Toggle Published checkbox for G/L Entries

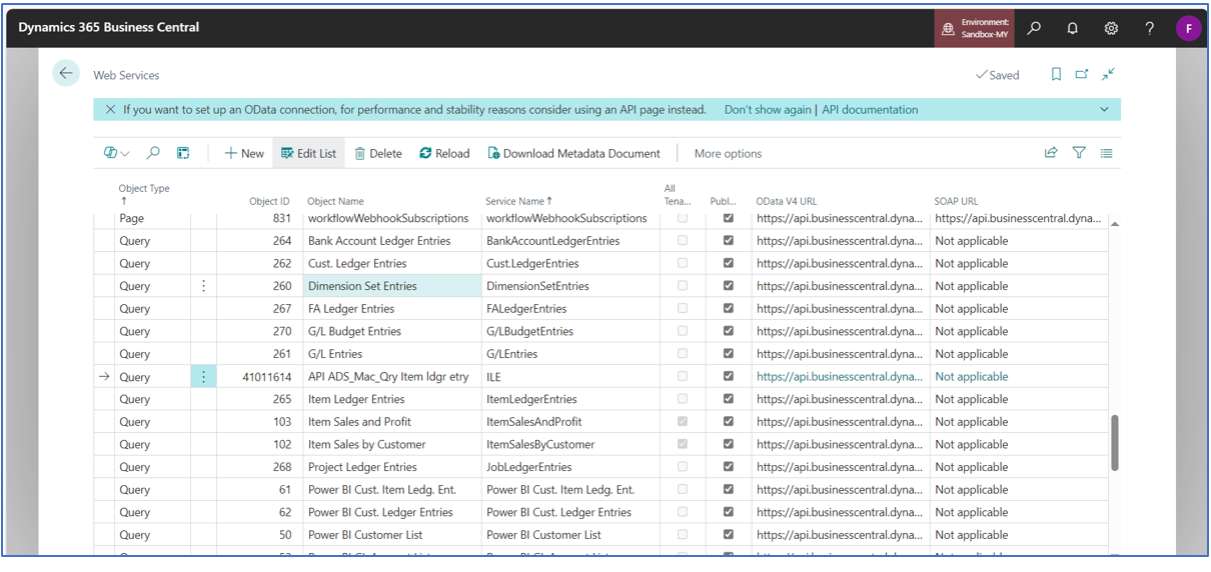pos(728,354)
